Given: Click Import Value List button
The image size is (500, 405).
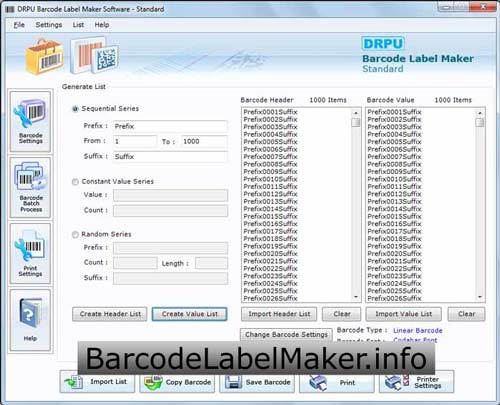Looking at the screenshot, I should (404, 314).
